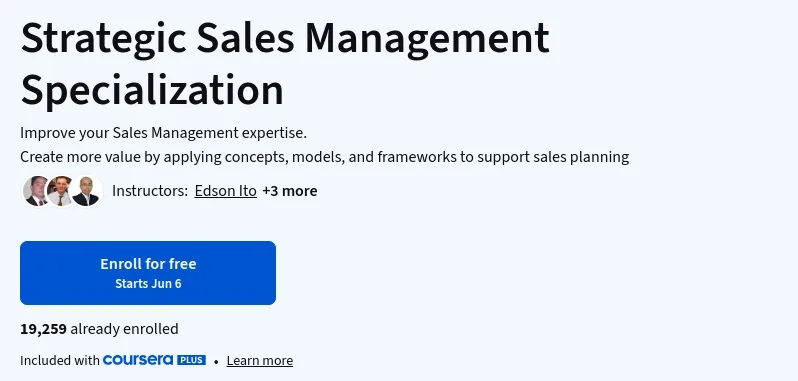
Task: Click the third instructor avatar photo
Action: point(86,191)
